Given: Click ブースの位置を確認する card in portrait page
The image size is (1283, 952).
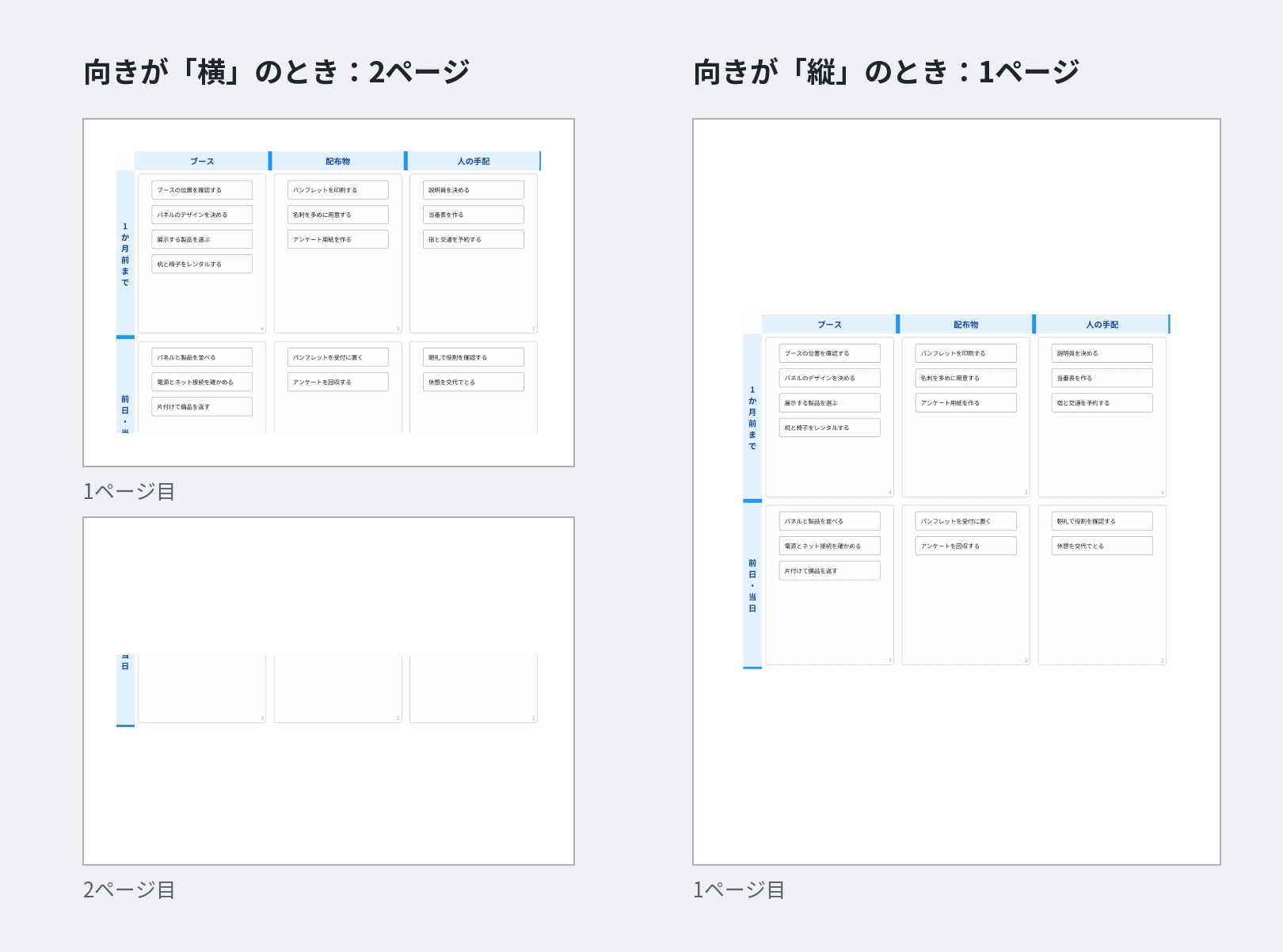Looking at the screenshot, I should 829,353.
